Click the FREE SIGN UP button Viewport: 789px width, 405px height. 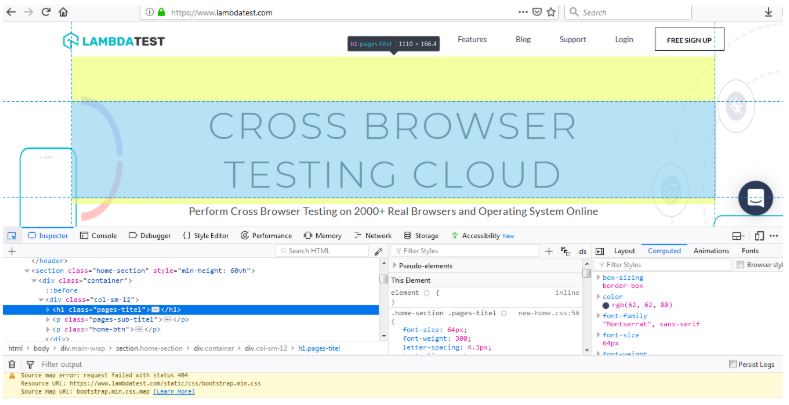click(x=689, y=40)
